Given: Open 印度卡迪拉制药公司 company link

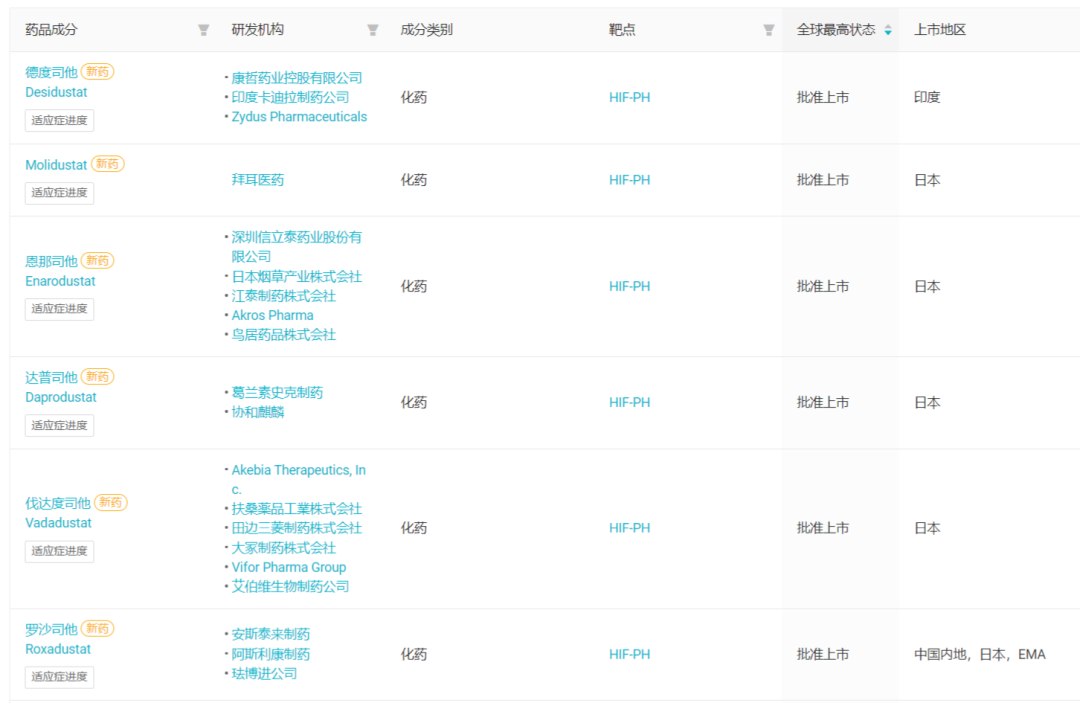Looking at the screenshot, I should point(290,97).
